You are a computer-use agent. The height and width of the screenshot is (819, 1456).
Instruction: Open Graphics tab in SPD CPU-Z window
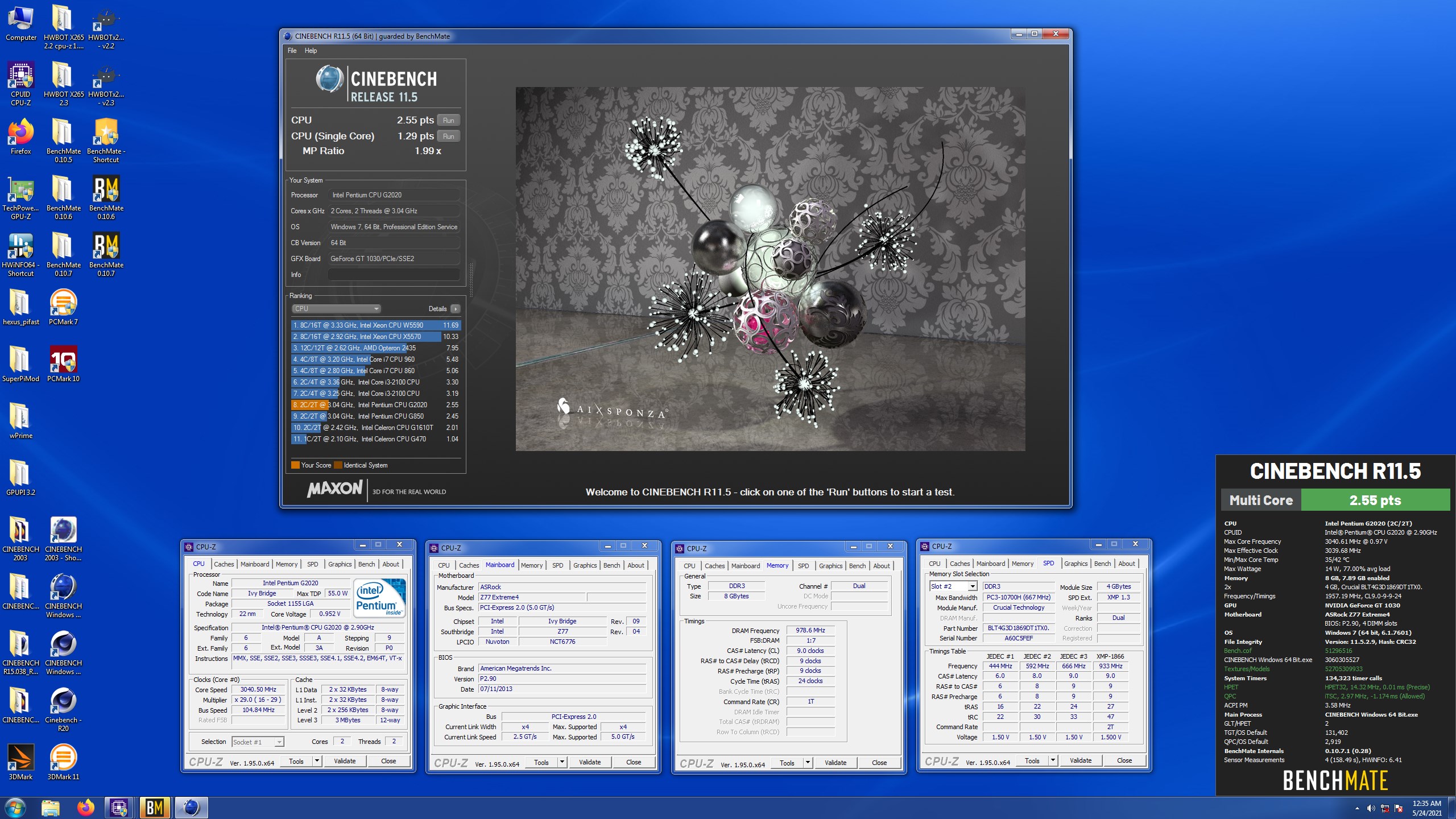1076,564
